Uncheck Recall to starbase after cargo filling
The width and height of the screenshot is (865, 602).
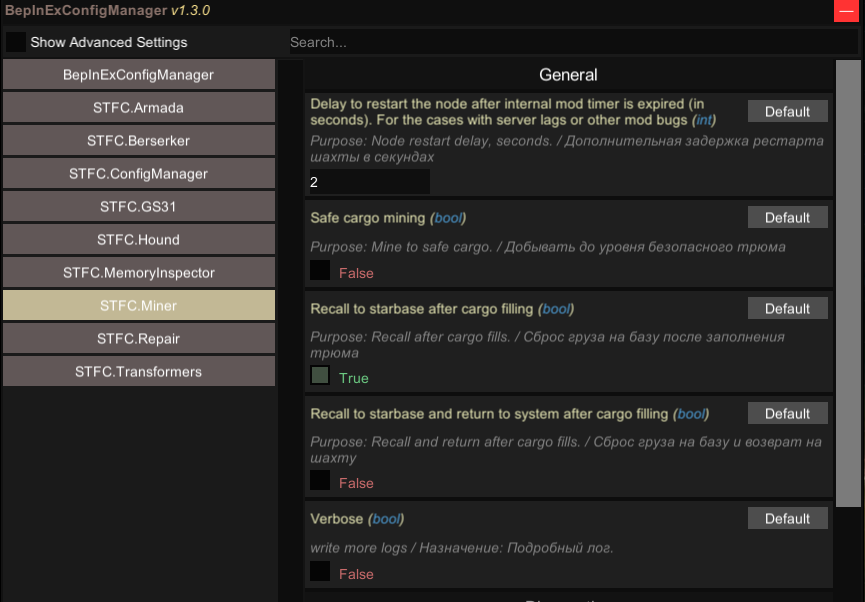(x=320, y=375)
